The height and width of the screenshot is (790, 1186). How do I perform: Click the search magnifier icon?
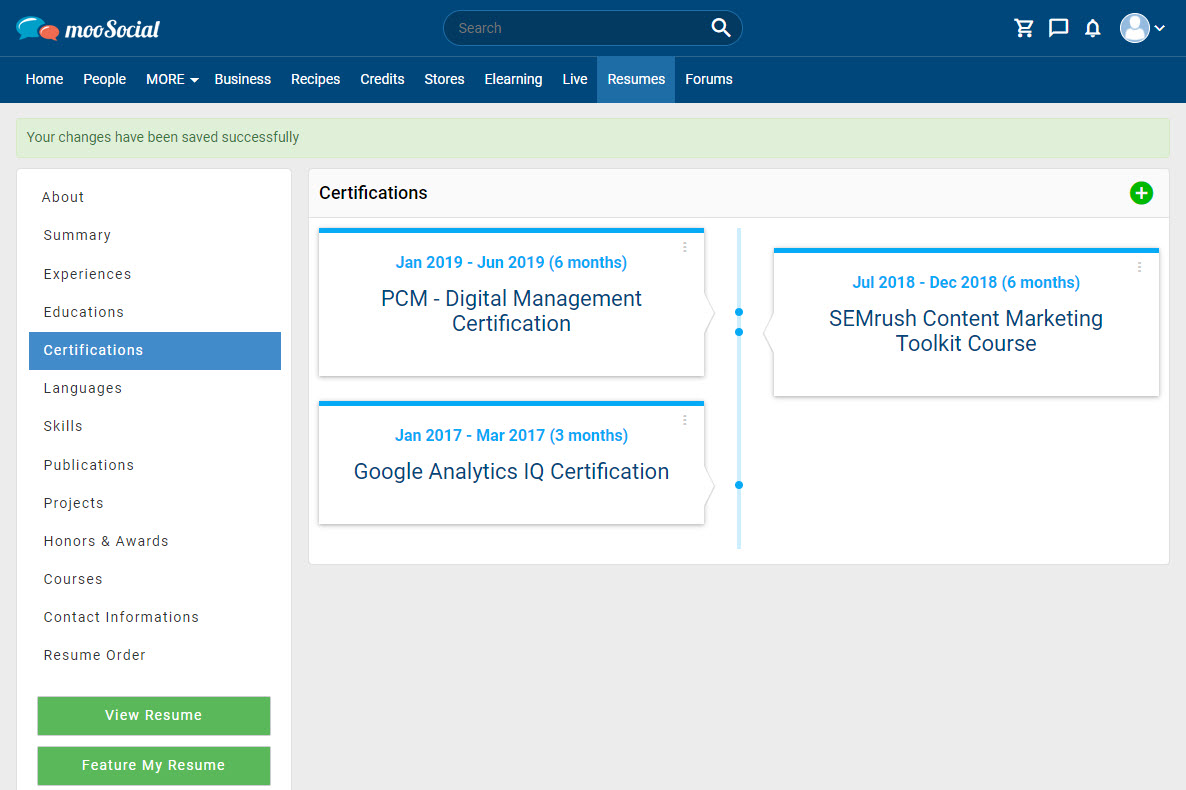pos(721,28)
